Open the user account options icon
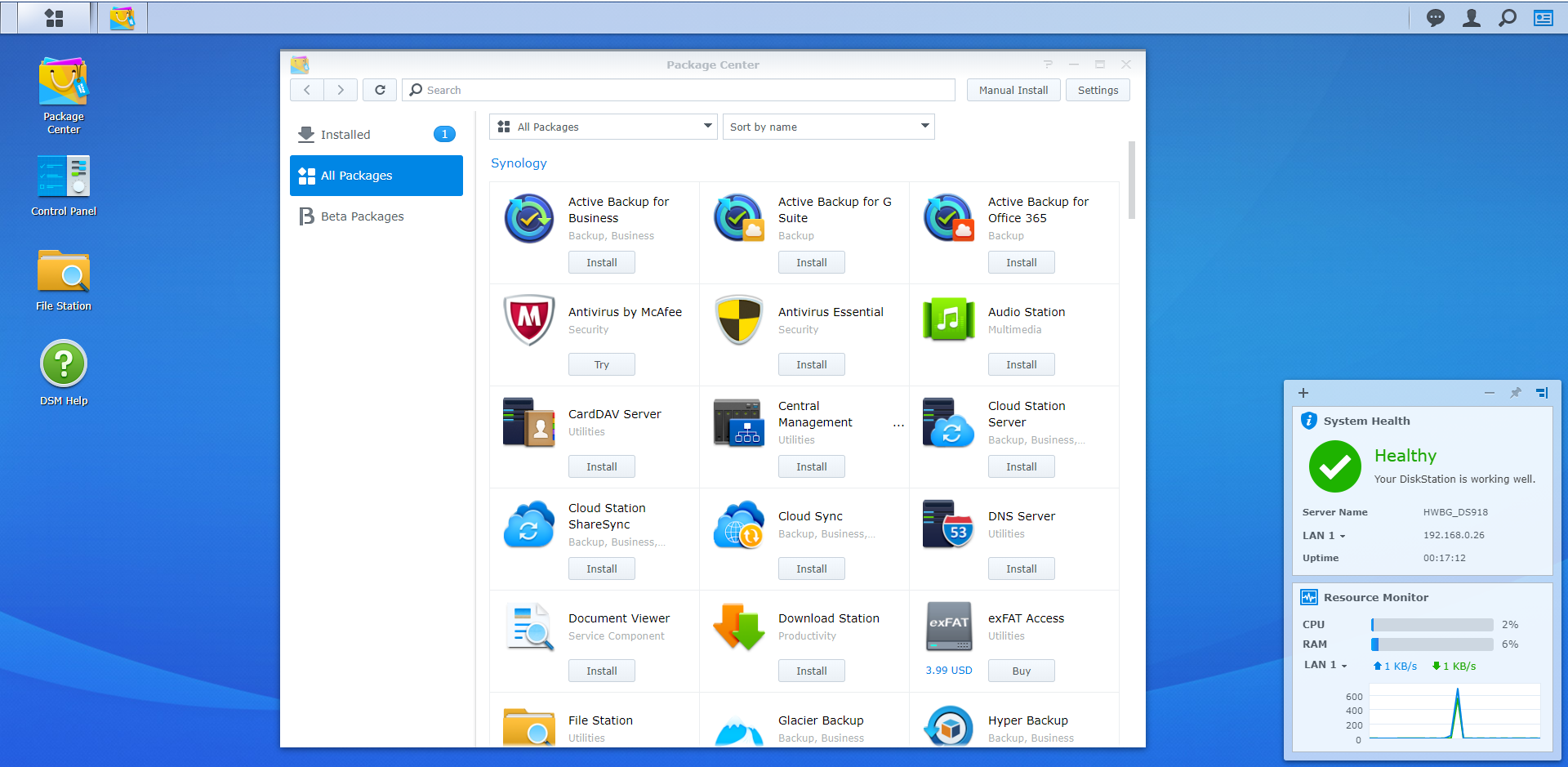Screen dimensions: 1568x767 coord(1472,18)
